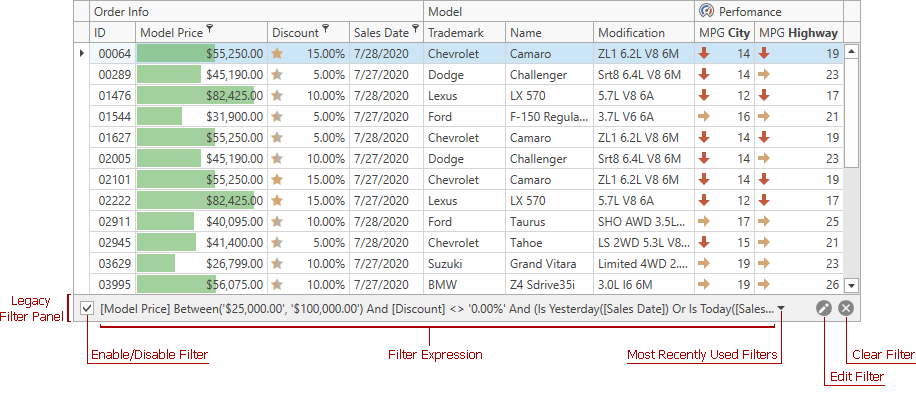Click the Clear Filter X icon
The width and height of the screenshot is (916, 399).
tap(846, 308)
